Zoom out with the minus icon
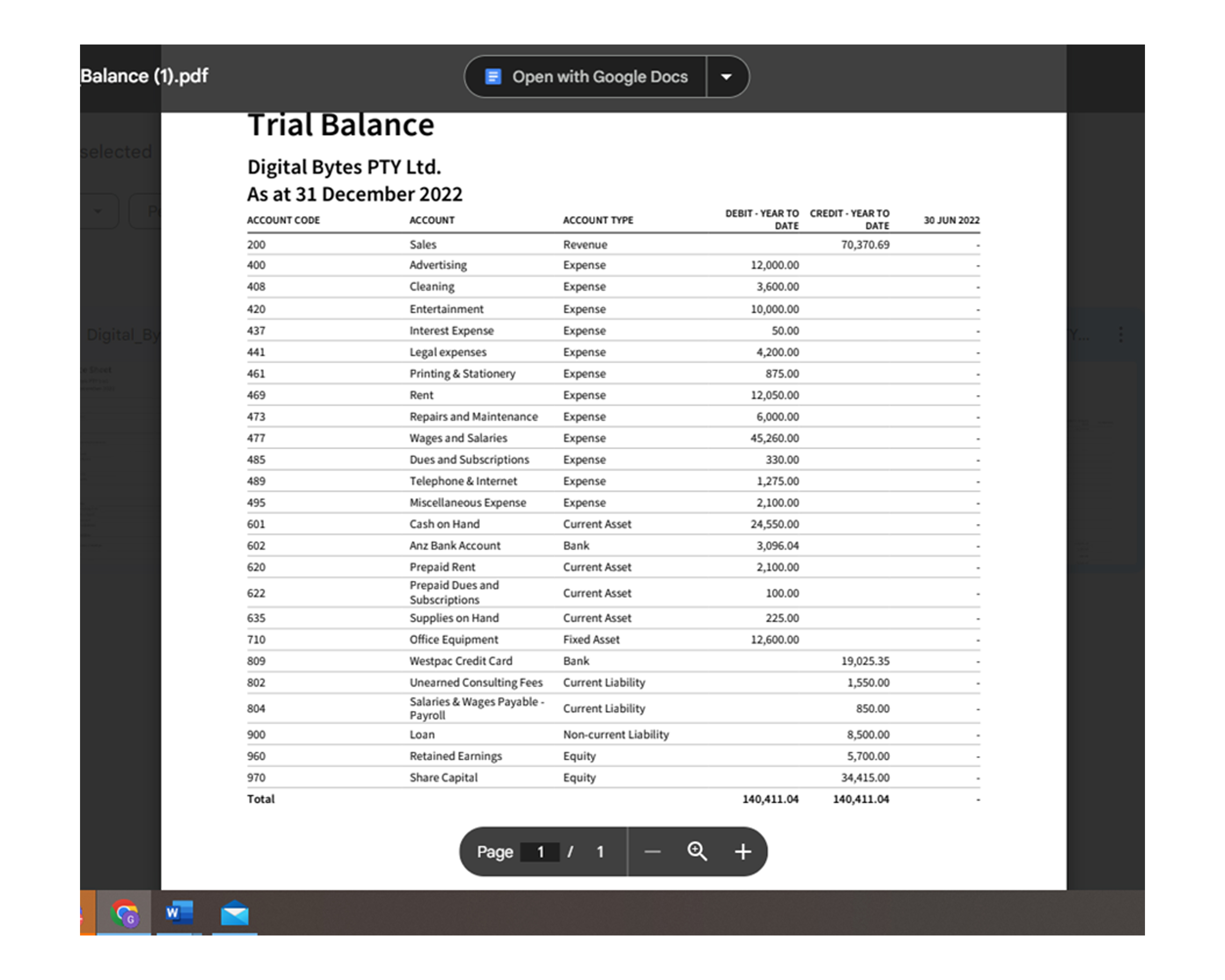1225x980 pixels. (652, 851)
